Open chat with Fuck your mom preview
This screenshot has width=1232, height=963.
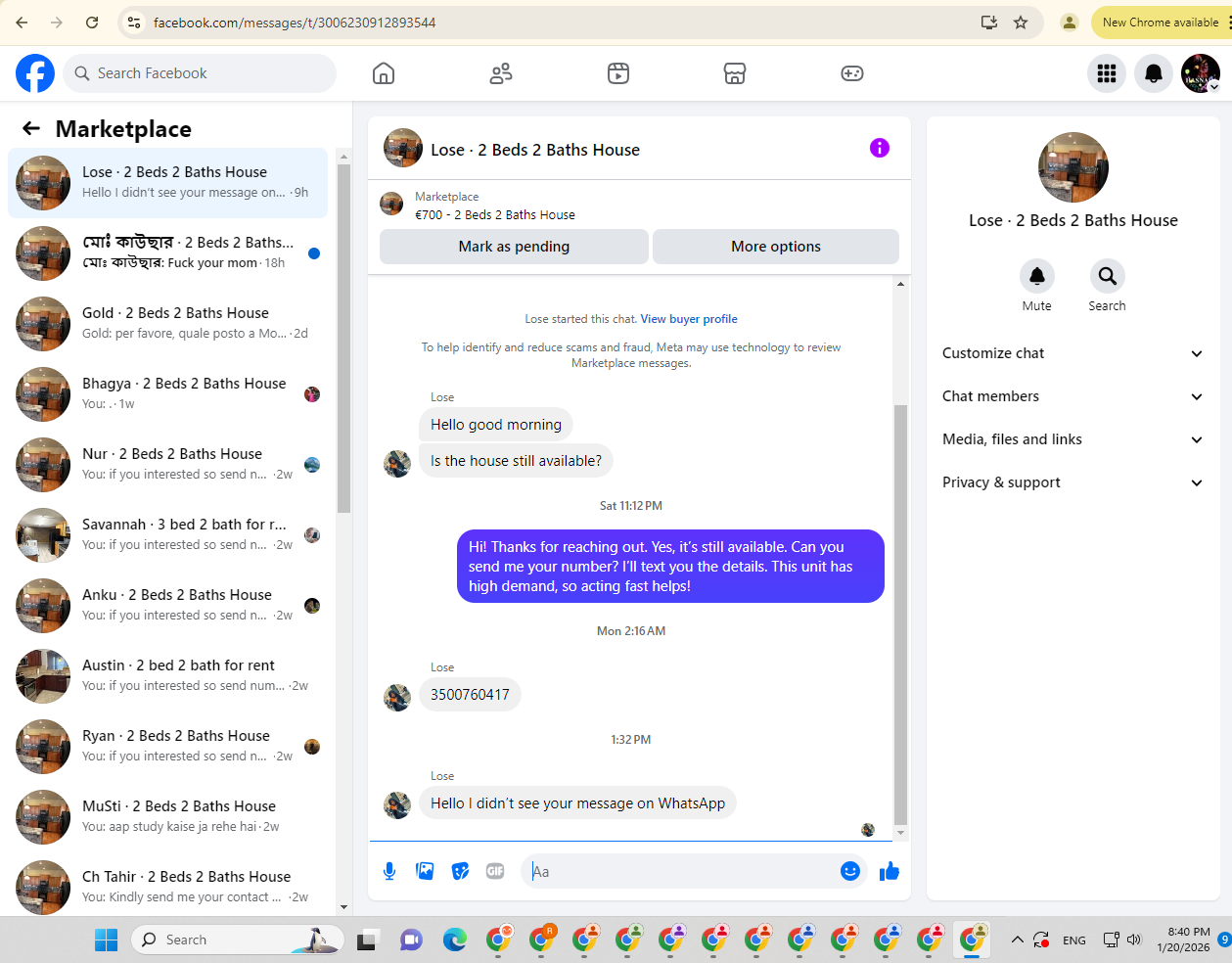pos(167,253)
